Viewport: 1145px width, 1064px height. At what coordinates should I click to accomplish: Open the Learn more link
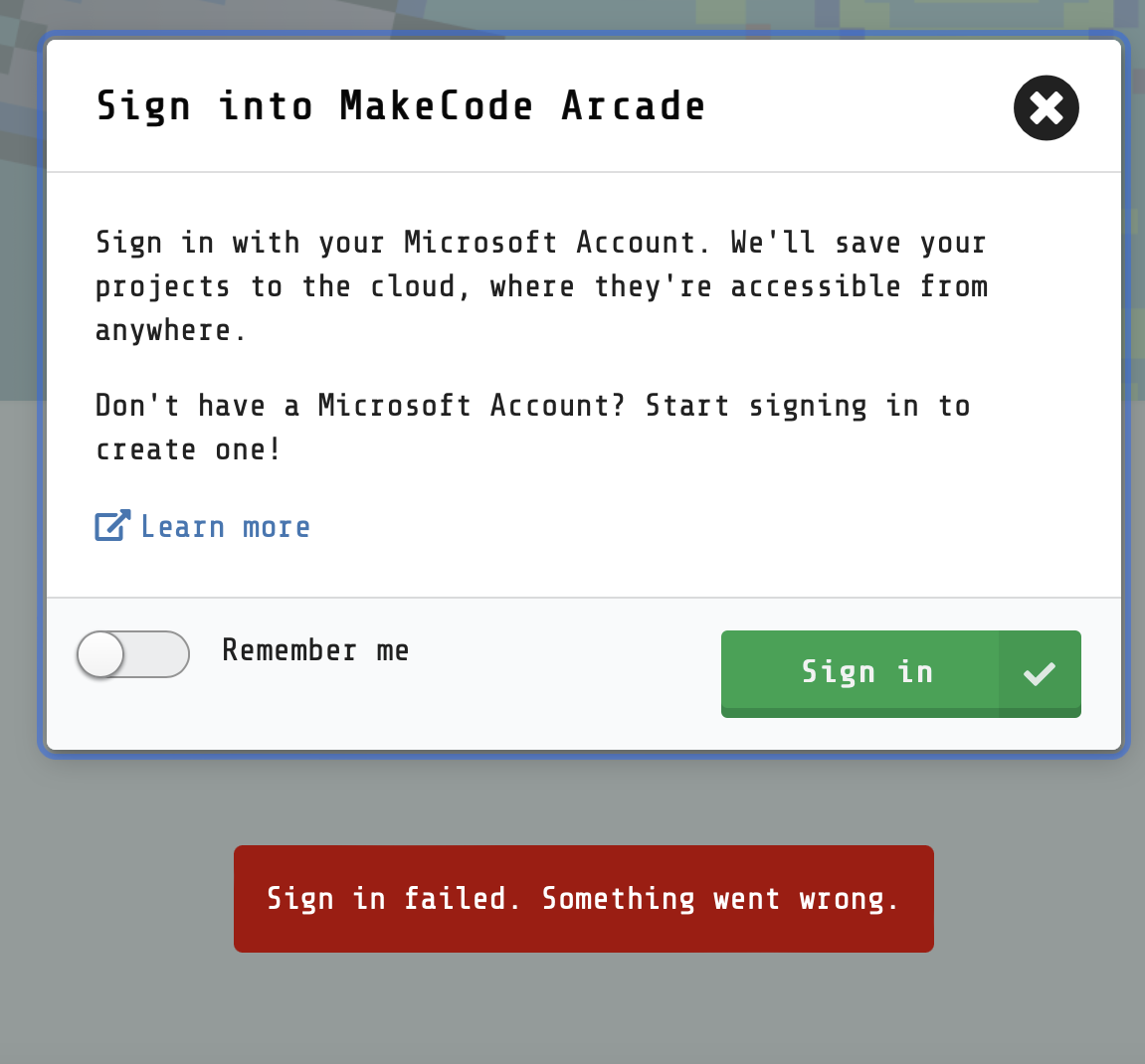click(225, 527)
